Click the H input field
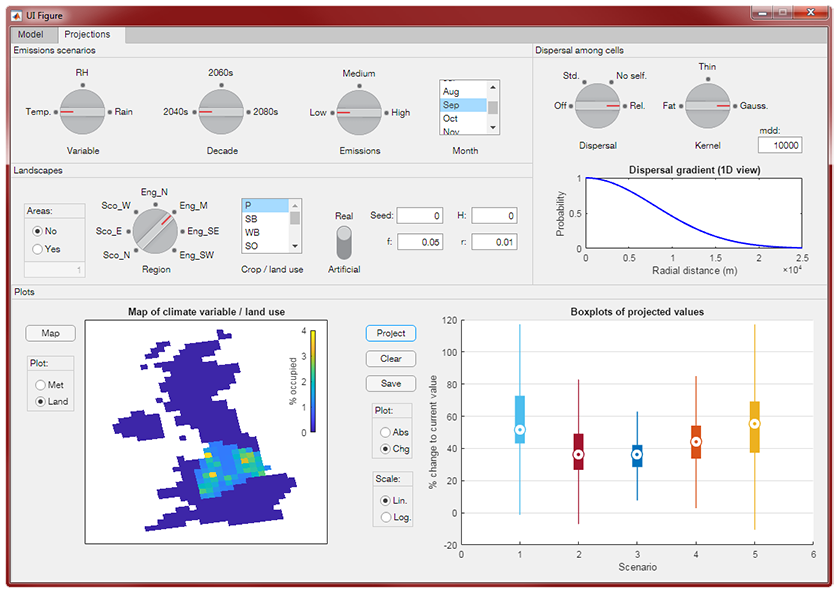This screenshot has width=839, height=599. point(494,216)
